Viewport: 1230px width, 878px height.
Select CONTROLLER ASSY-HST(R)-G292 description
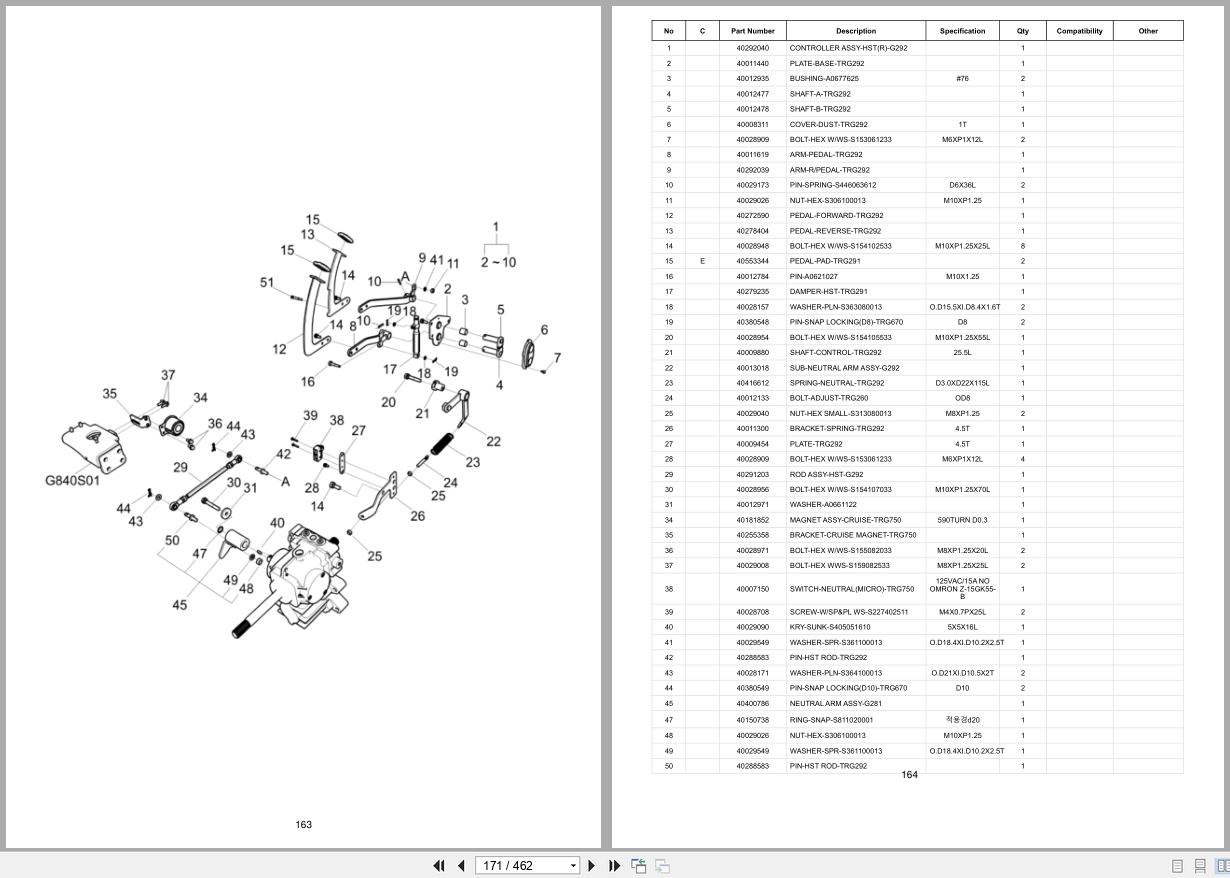coord(848,48)
